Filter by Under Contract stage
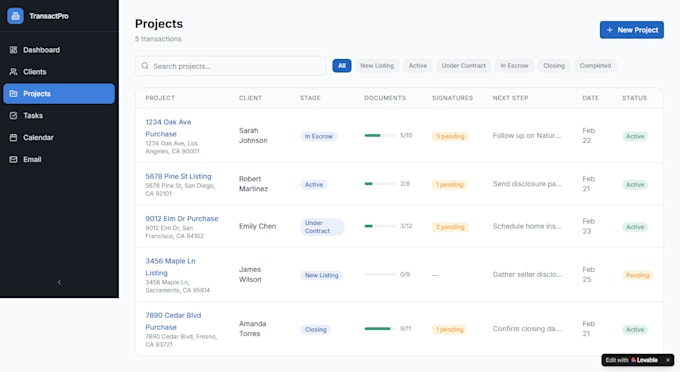Screen dimensions: 680x372 [x=464, y=65]
